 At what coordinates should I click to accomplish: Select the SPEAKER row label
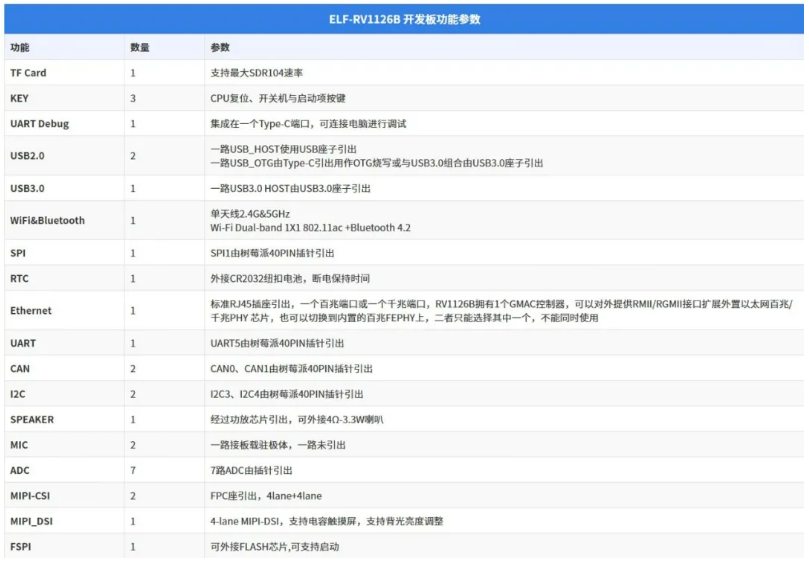(x=32, y=420)
